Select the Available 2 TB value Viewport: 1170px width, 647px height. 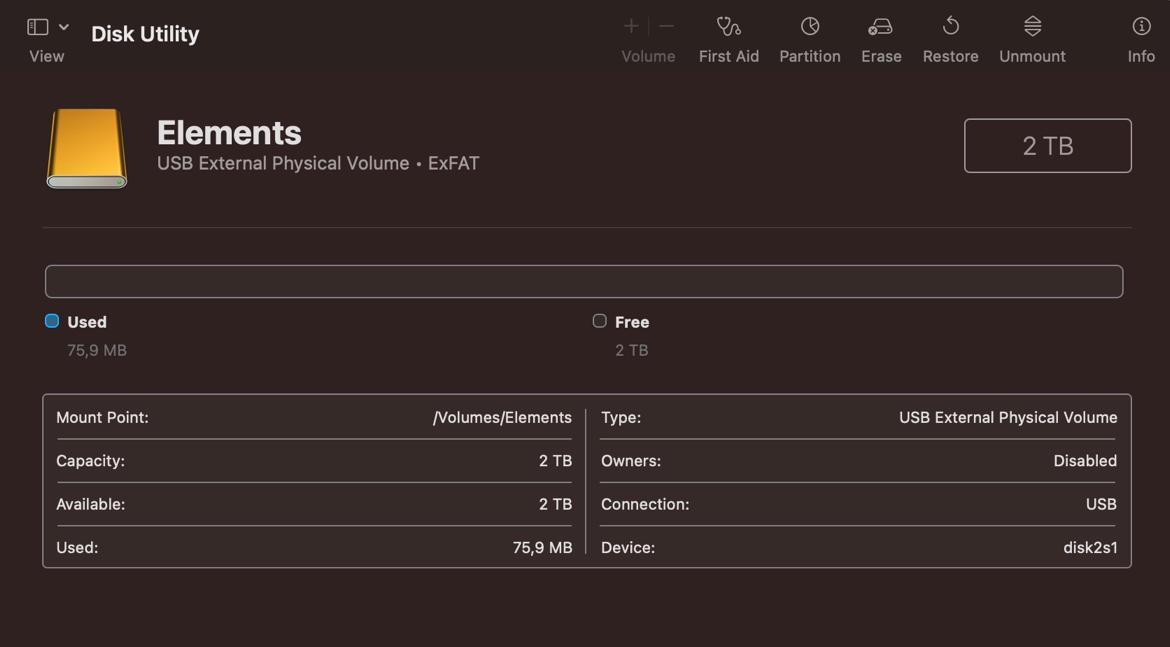(x=555, y=504)
